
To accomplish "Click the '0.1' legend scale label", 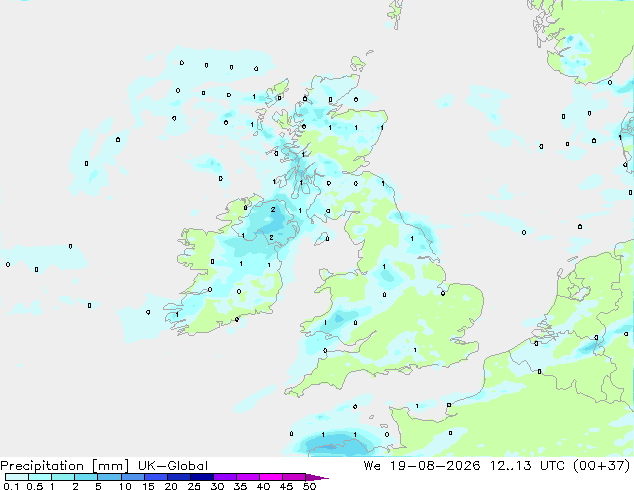I will pyautogui.click(x=11, y=486).
